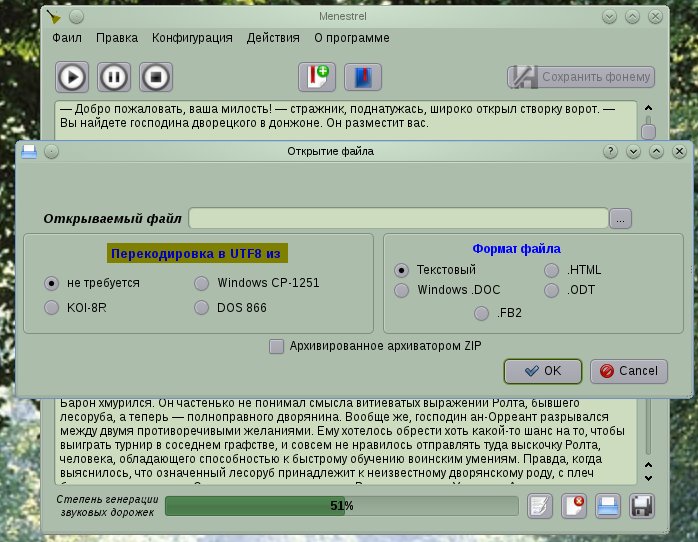Click the Перекодировка в UTF8 из heading
The height and width of the screenshot is (542, 698).
point(196,254)
